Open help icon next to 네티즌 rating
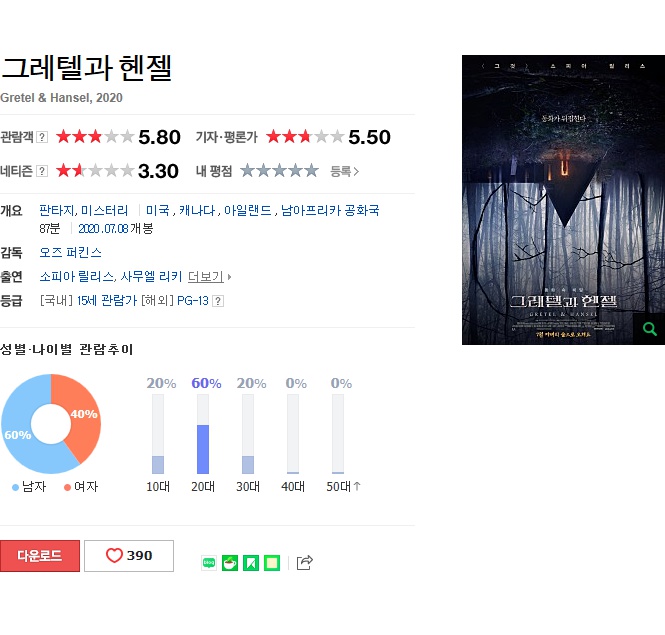 pyautogui.click(x=42, y=171)
